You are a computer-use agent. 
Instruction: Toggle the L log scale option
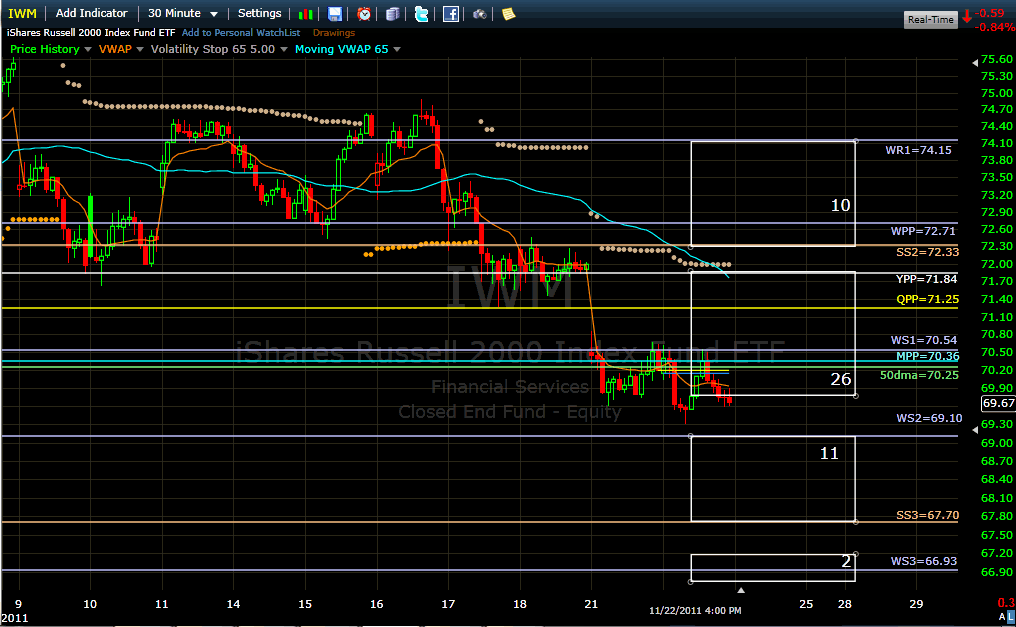(1011, 617)
